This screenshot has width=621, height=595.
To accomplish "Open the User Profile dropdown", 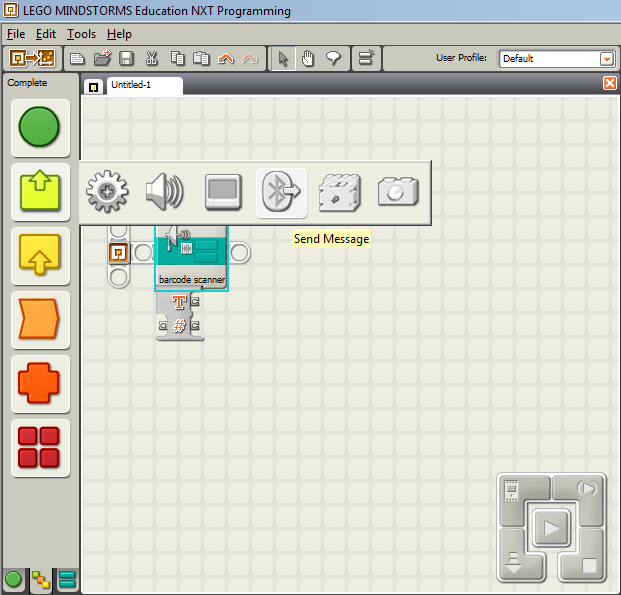I will pyautogui.click(x=607, y=59).
